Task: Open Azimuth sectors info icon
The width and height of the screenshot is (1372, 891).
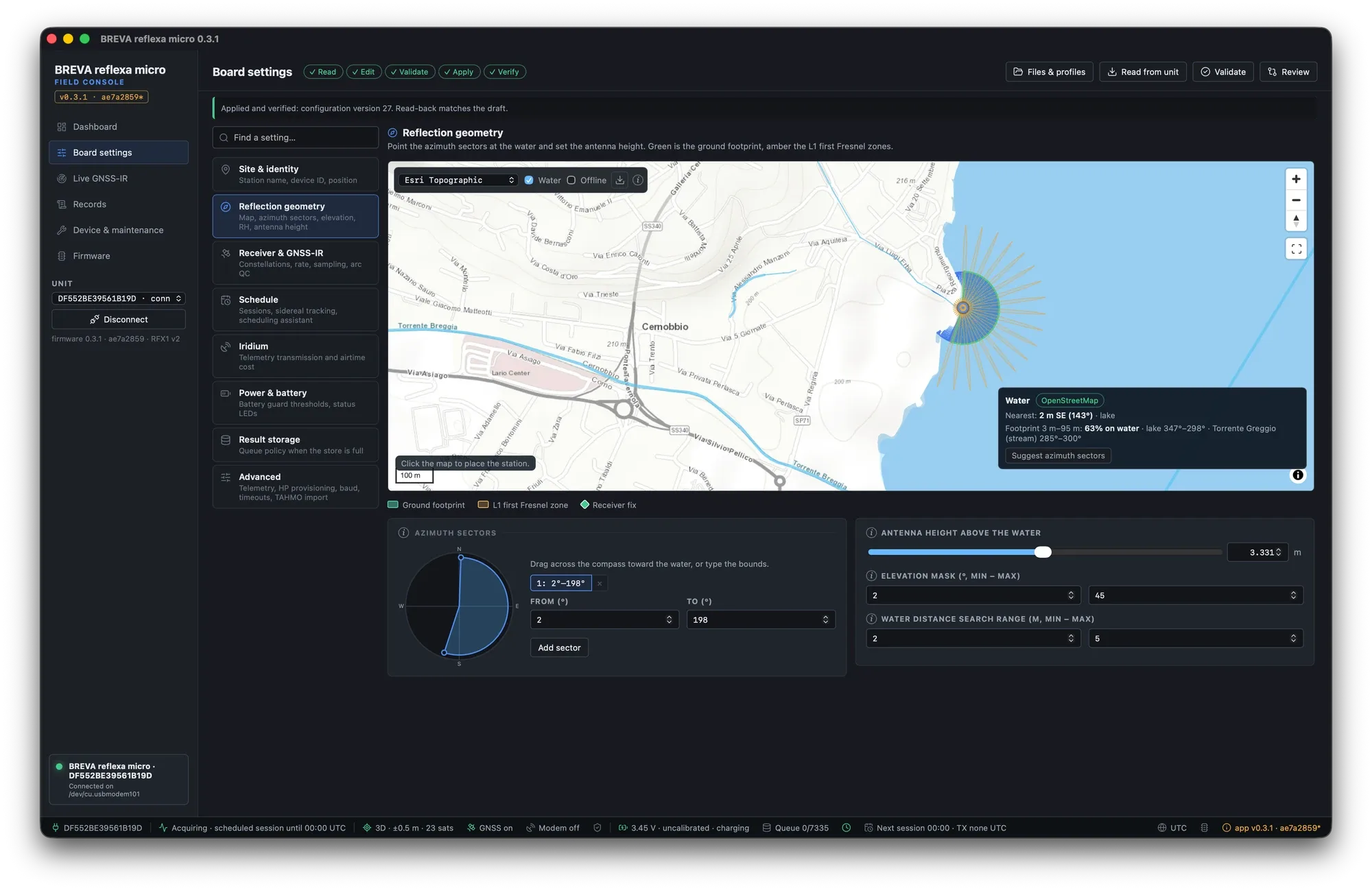Action: click(404, 533)
